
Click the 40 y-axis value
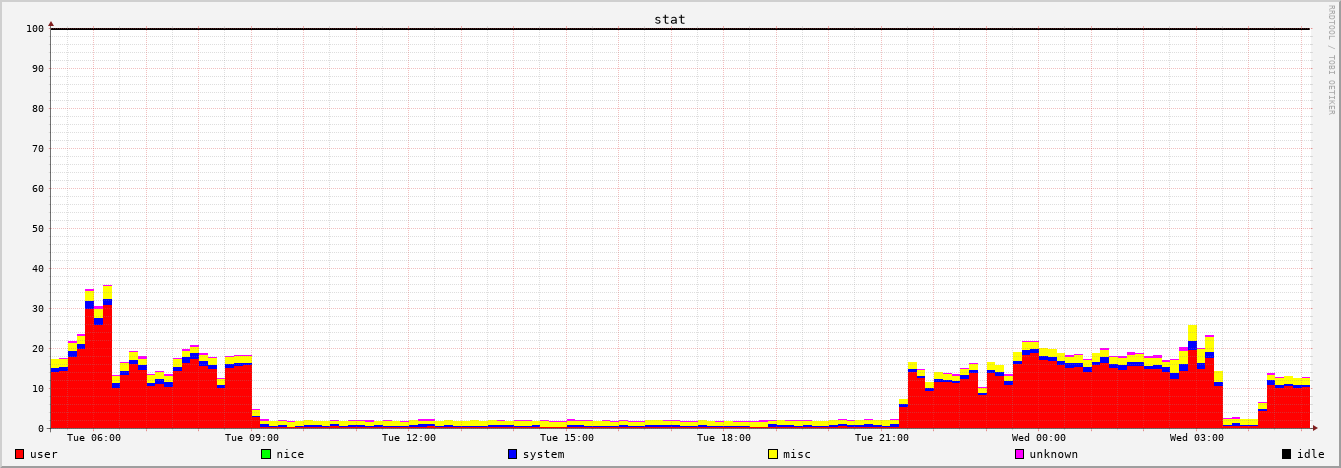[x=38, y=269]
